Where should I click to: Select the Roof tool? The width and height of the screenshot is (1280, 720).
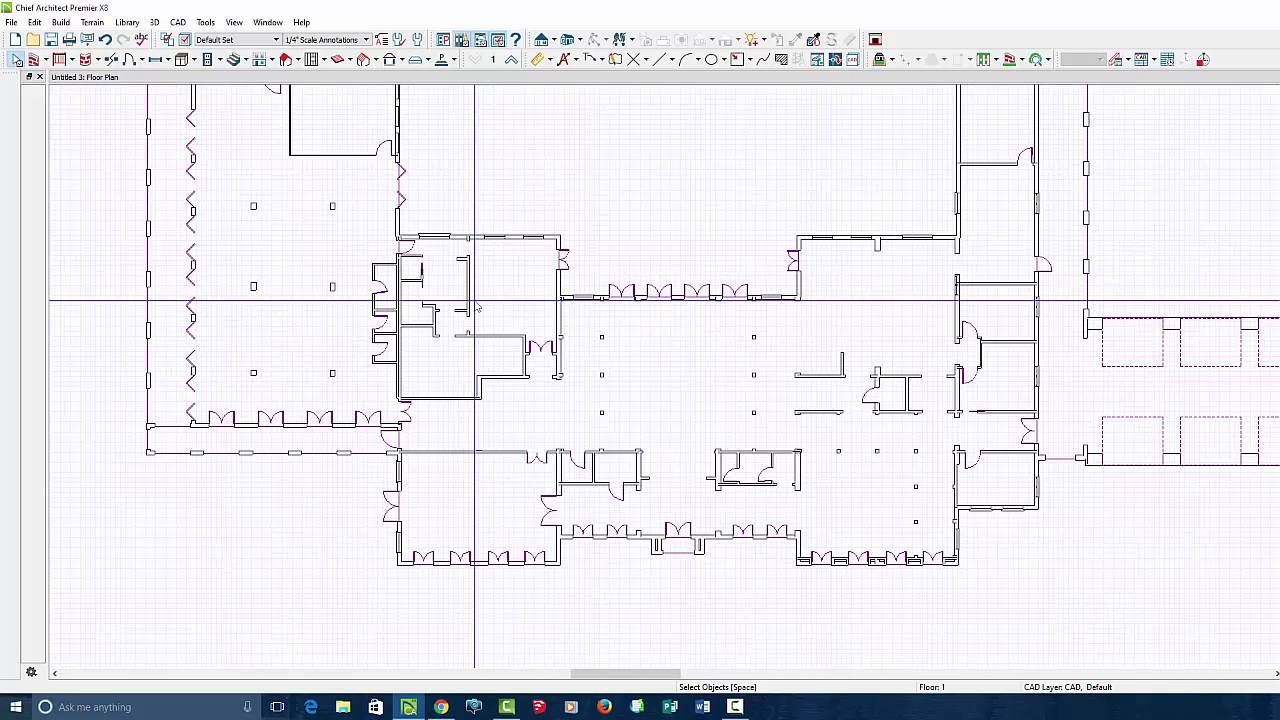coord(285,60)
